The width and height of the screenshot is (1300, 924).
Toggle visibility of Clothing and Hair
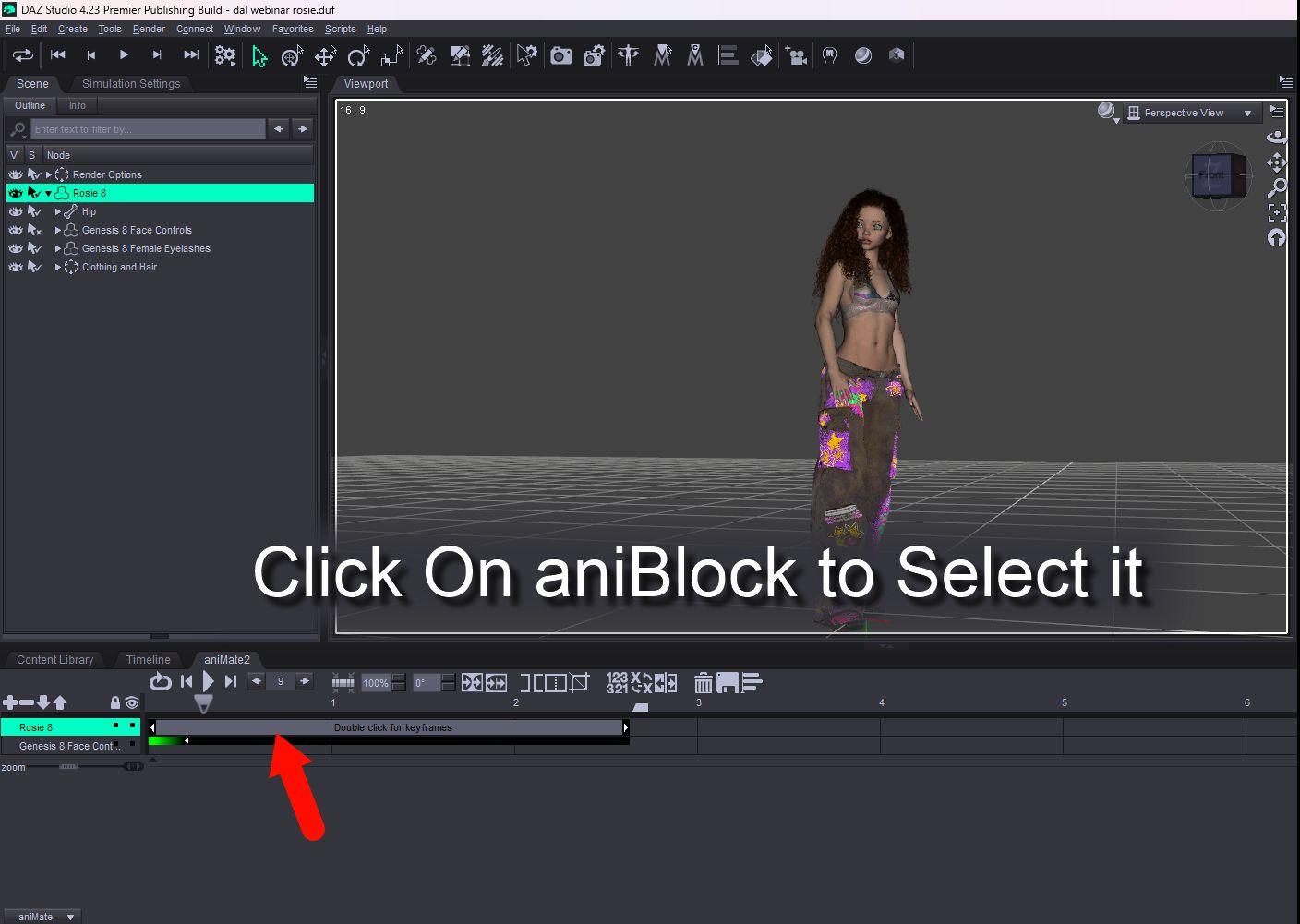[x=16, y=267]
